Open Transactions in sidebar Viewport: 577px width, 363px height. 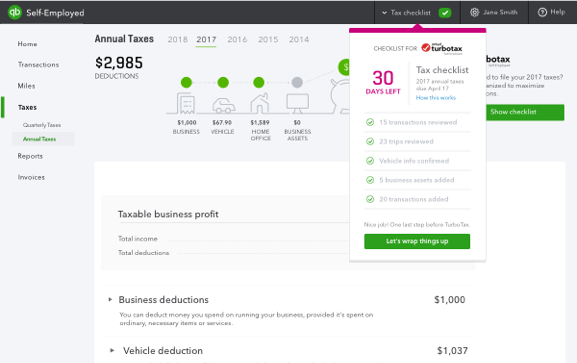click(x=38, y=64)
